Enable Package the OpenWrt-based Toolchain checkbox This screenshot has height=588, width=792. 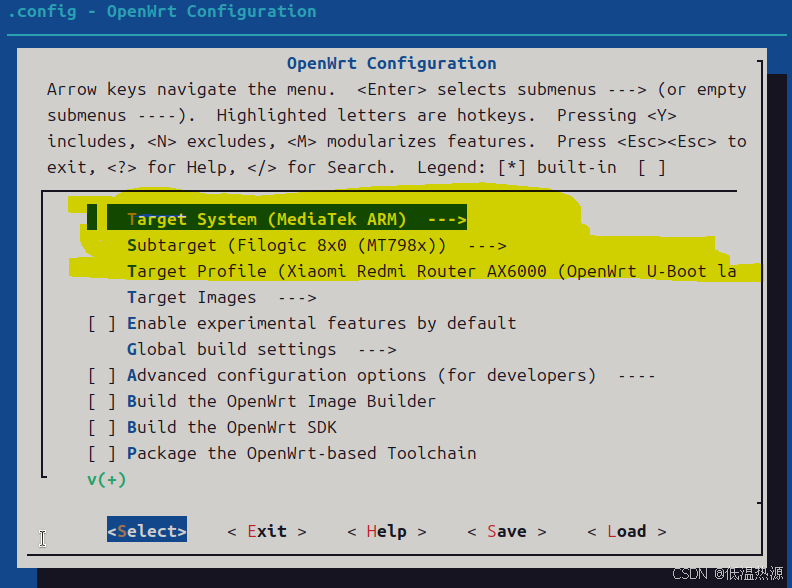point(101,453)
